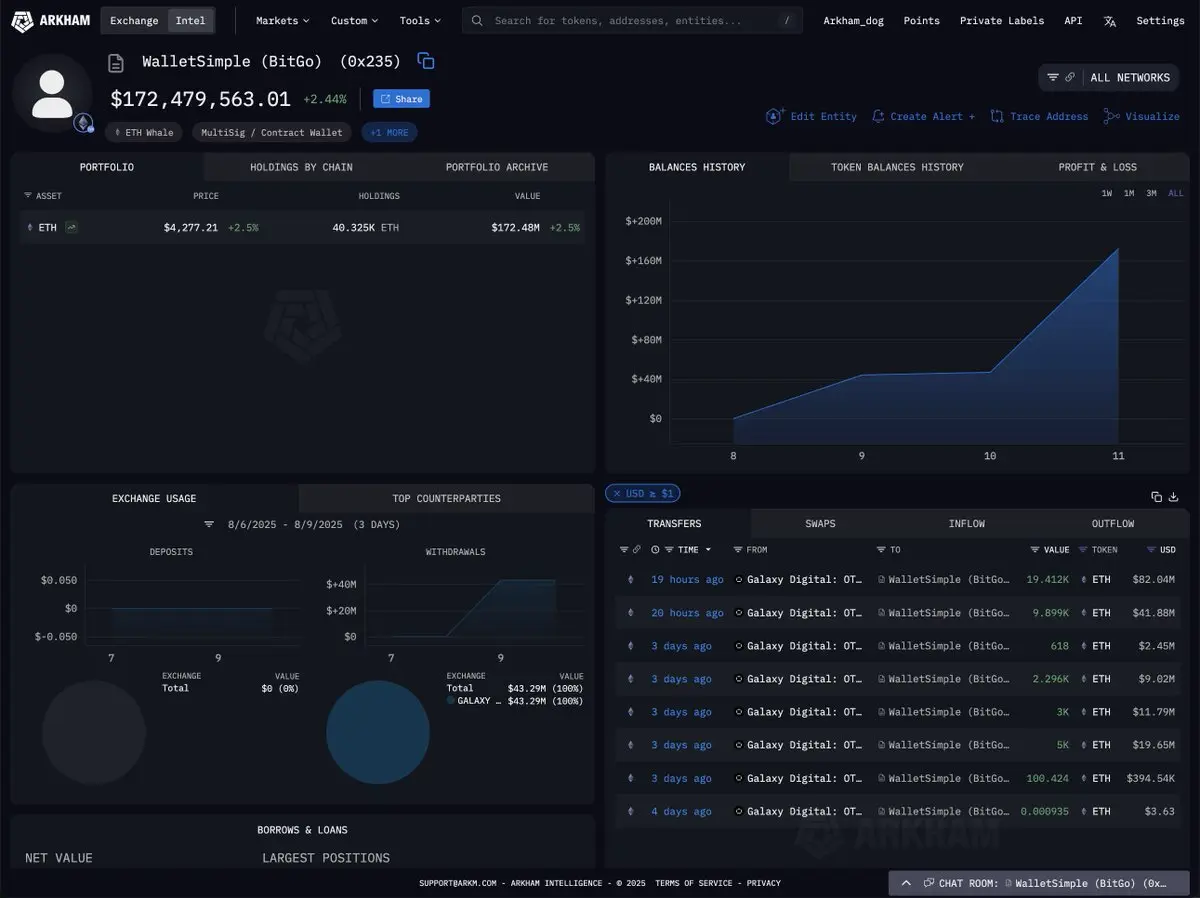Focus the token search field

point(632,20)
